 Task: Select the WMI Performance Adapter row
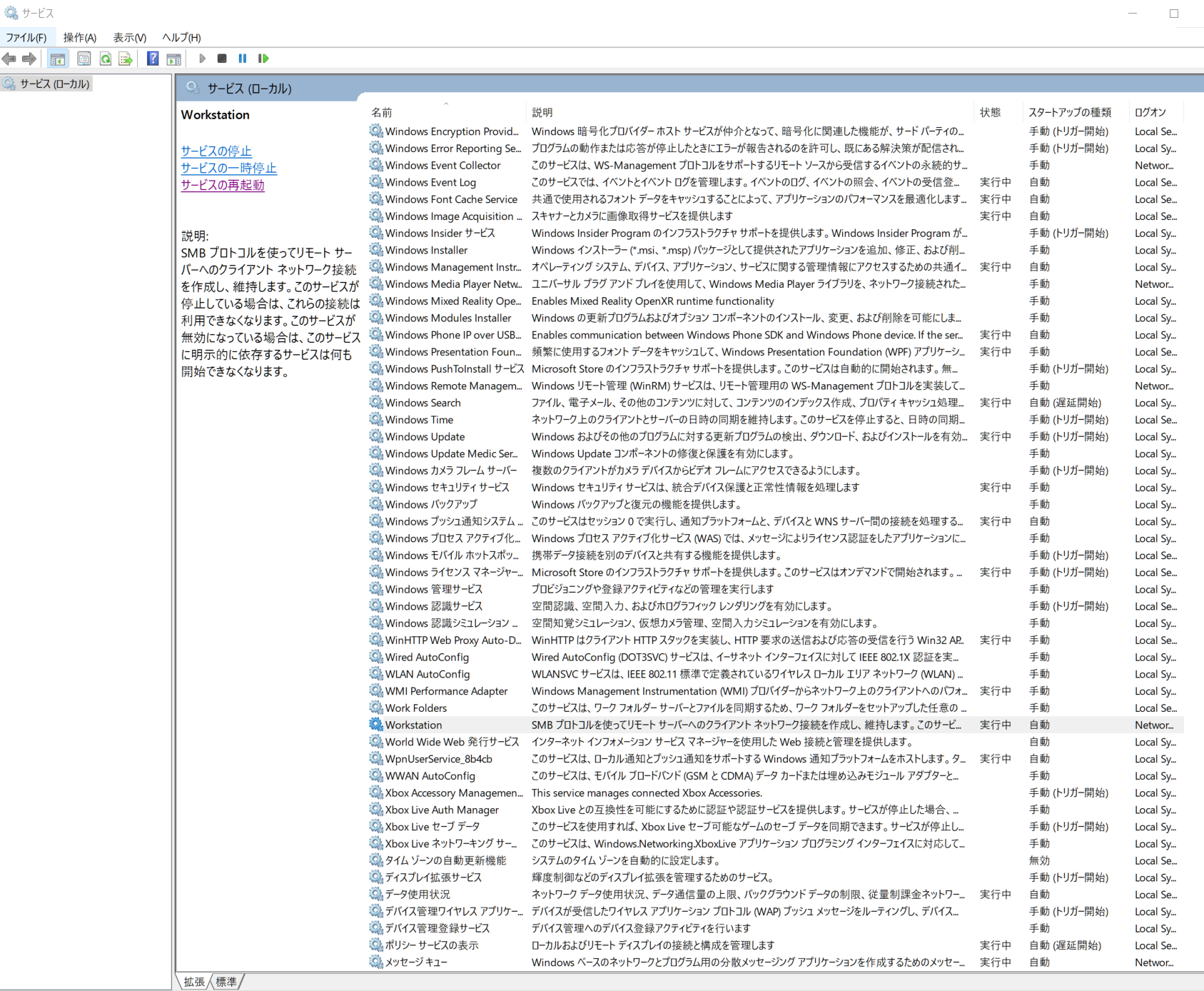pyautogui.click(x=775, y=690)
